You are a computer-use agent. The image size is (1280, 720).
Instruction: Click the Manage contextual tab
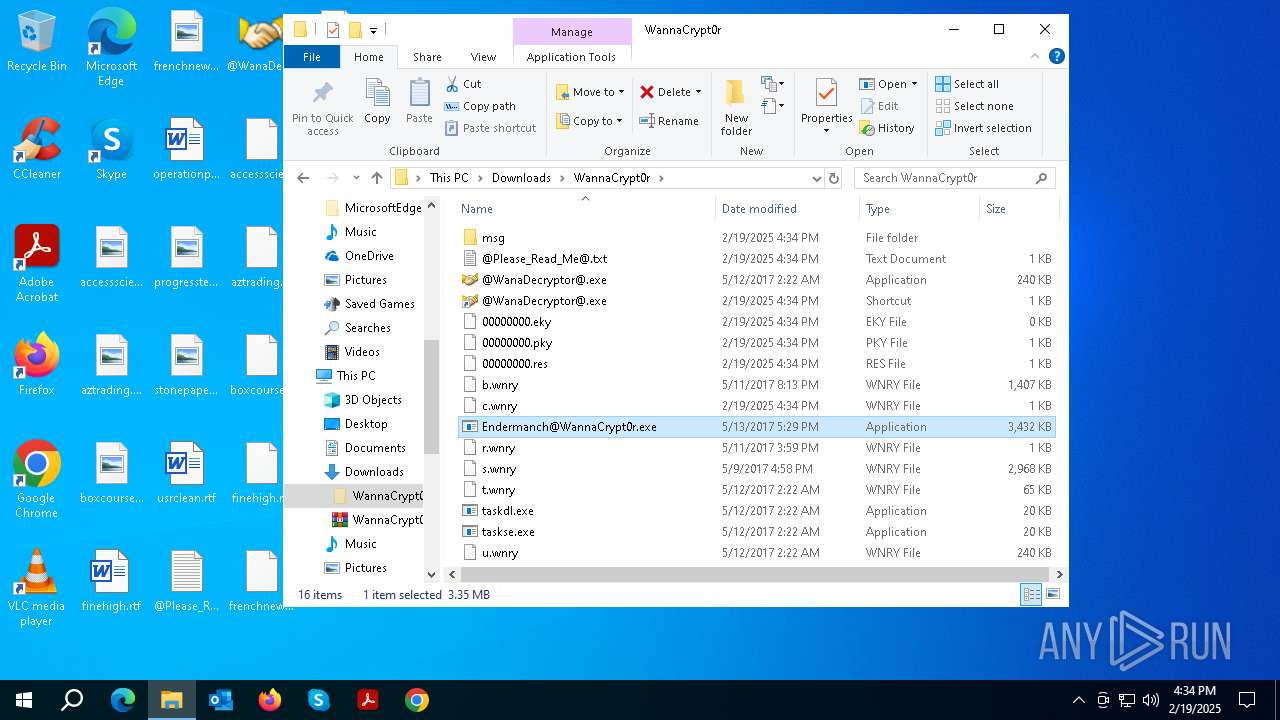(x=572, y=32)
